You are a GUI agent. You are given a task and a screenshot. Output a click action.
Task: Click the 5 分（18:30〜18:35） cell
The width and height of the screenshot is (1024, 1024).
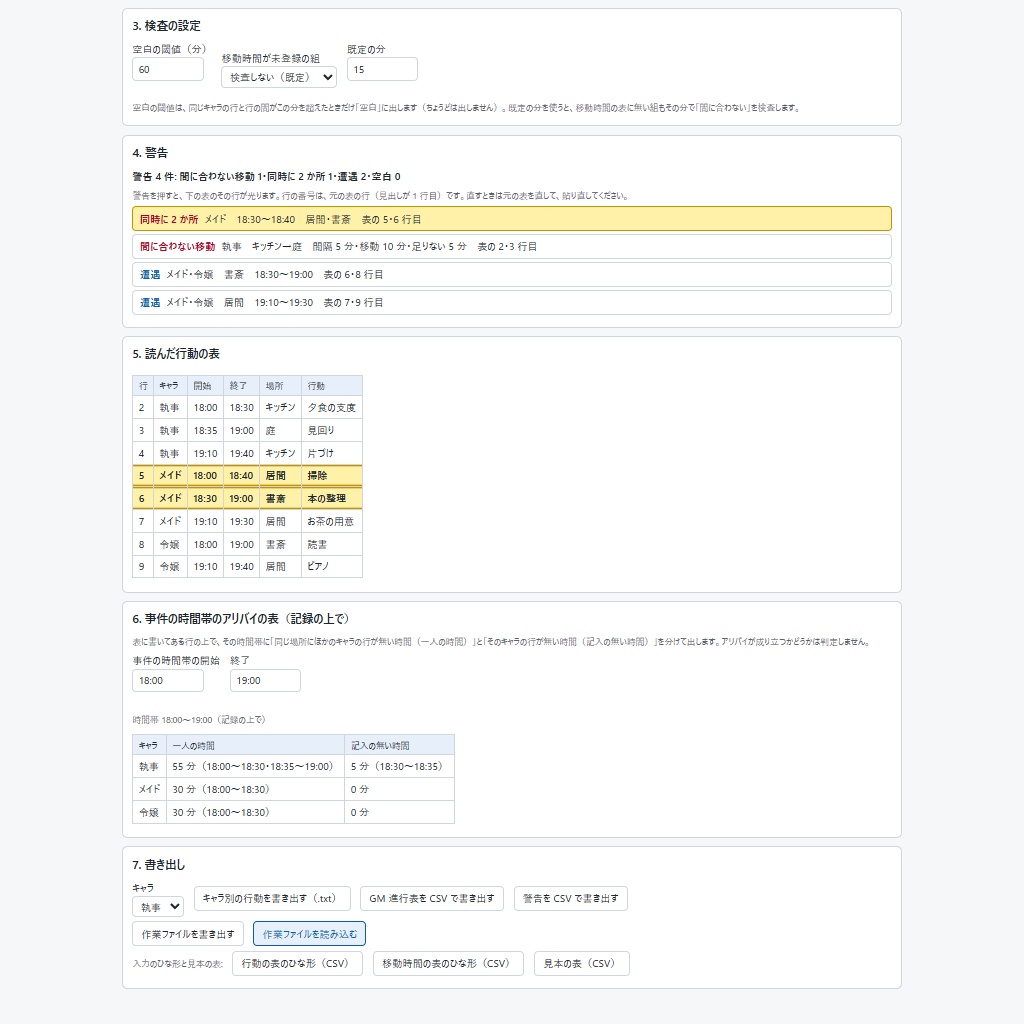coord(399,766)
